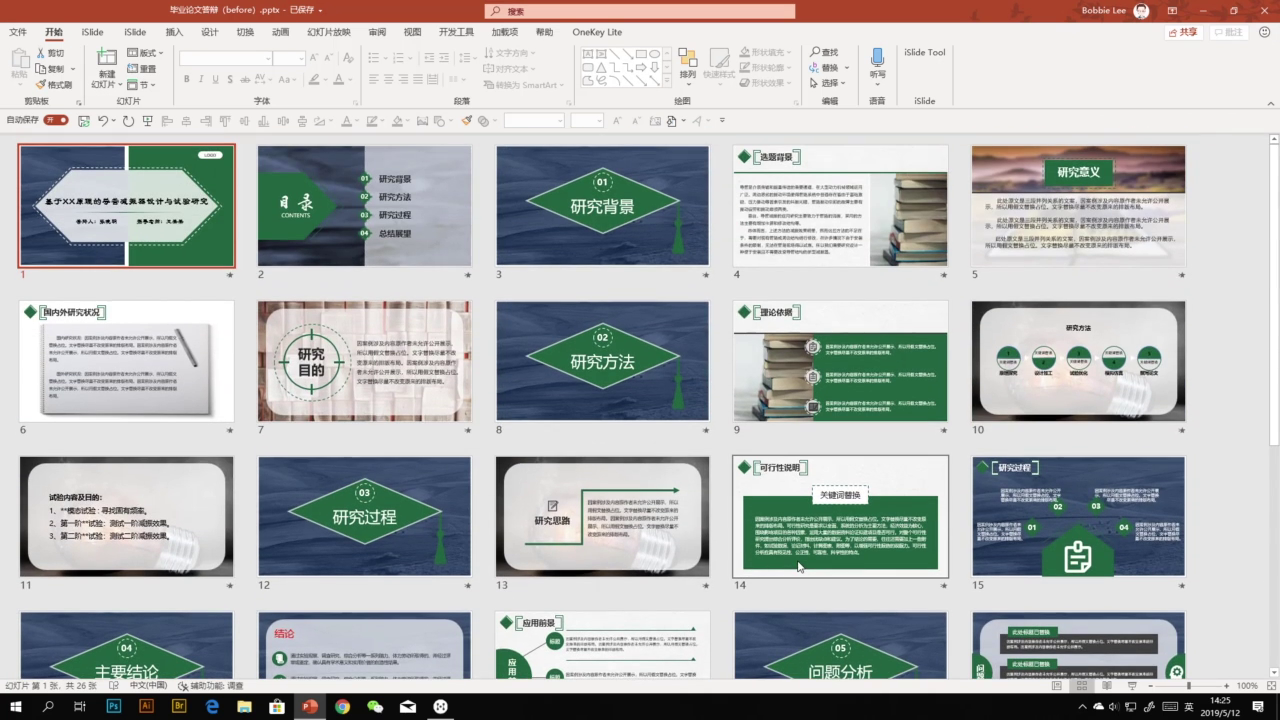Switch to the 动画 (Animations) tab

[x=280, y=32]
